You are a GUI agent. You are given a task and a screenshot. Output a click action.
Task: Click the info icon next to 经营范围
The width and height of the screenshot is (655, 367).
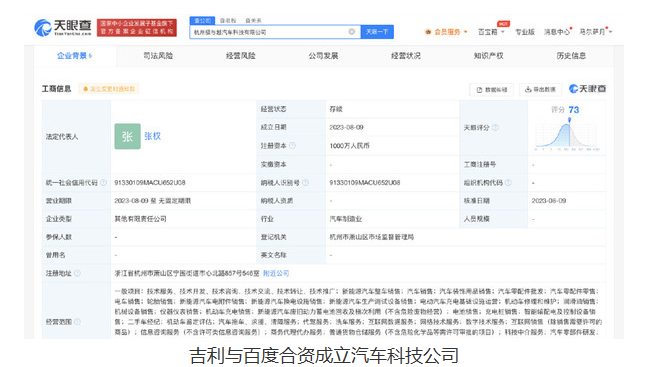[77, 321]
